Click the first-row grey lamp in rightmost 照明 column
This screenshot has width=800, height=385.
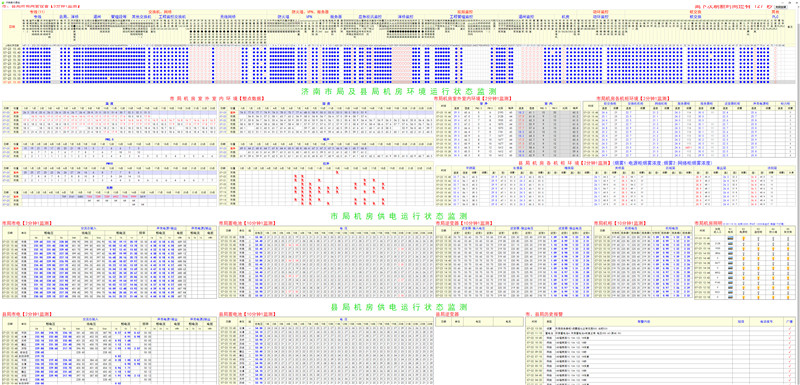point(788,239)
